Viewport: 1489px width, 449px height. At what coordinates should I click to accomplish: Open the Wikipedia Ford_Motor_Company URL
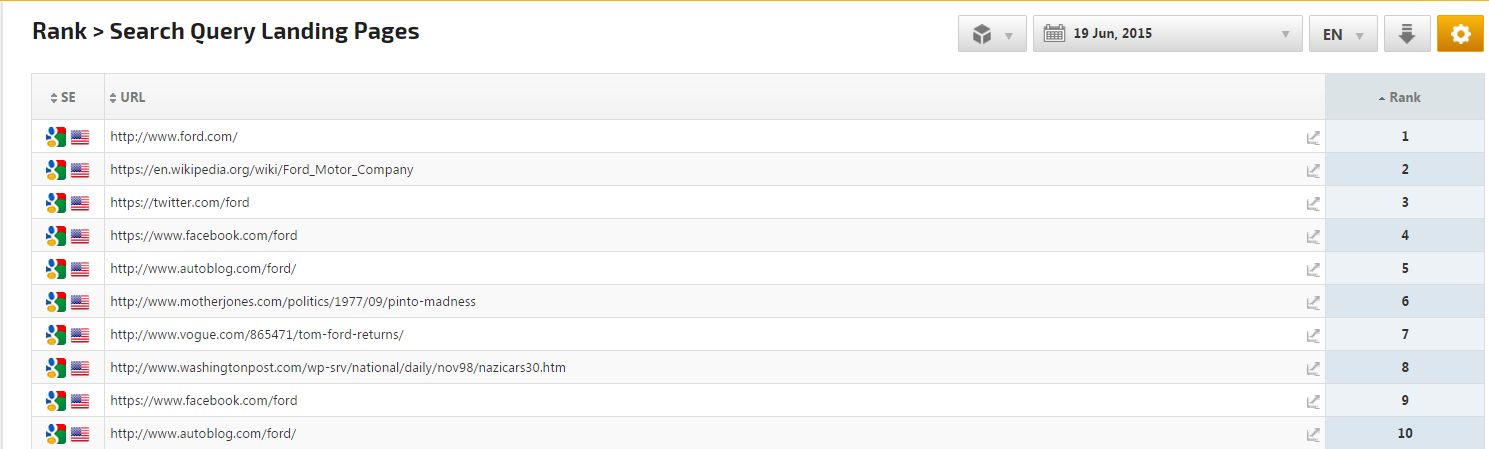(x=262, y=170)
